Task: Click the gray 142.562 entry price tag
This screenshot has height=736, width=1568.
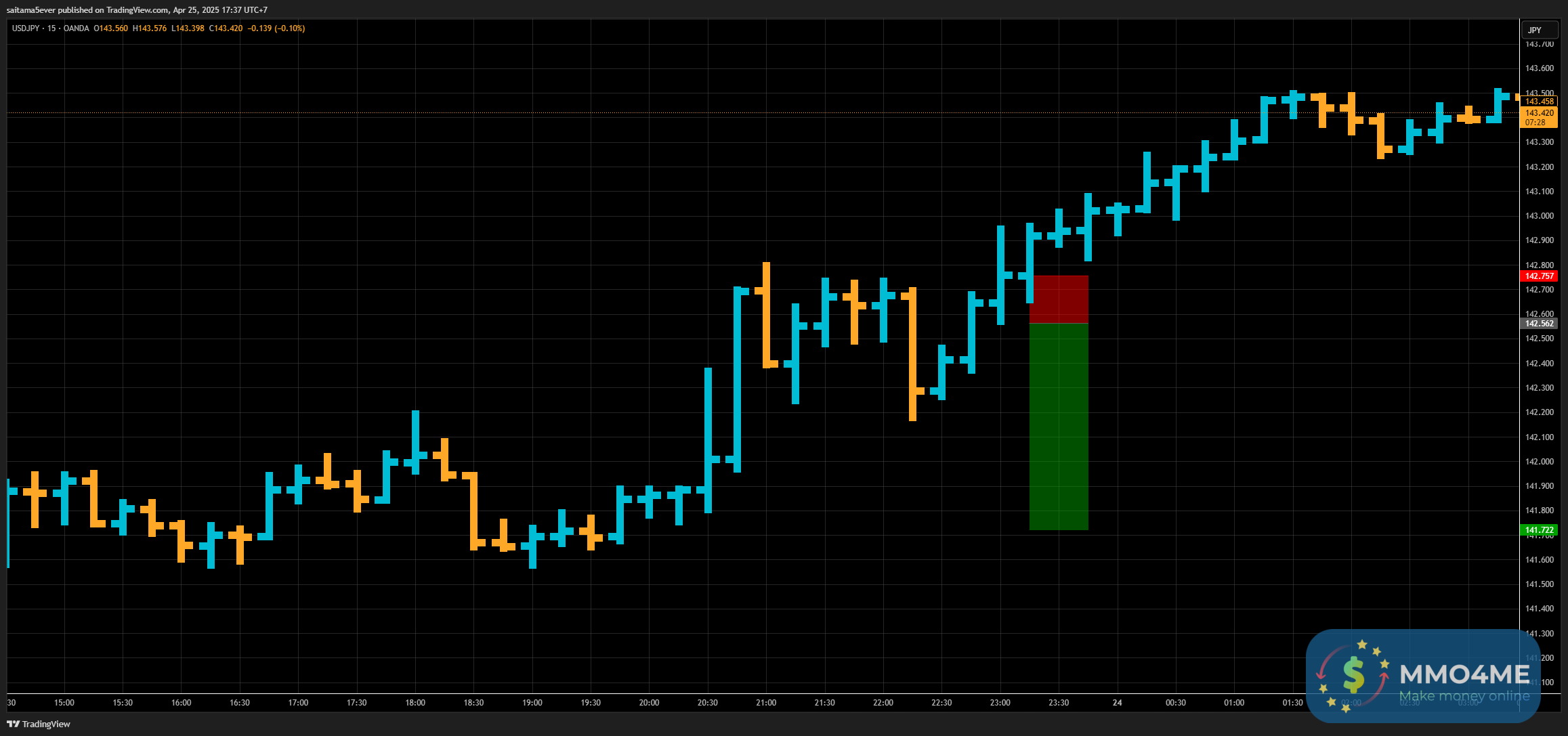Action: point(1539,324)
